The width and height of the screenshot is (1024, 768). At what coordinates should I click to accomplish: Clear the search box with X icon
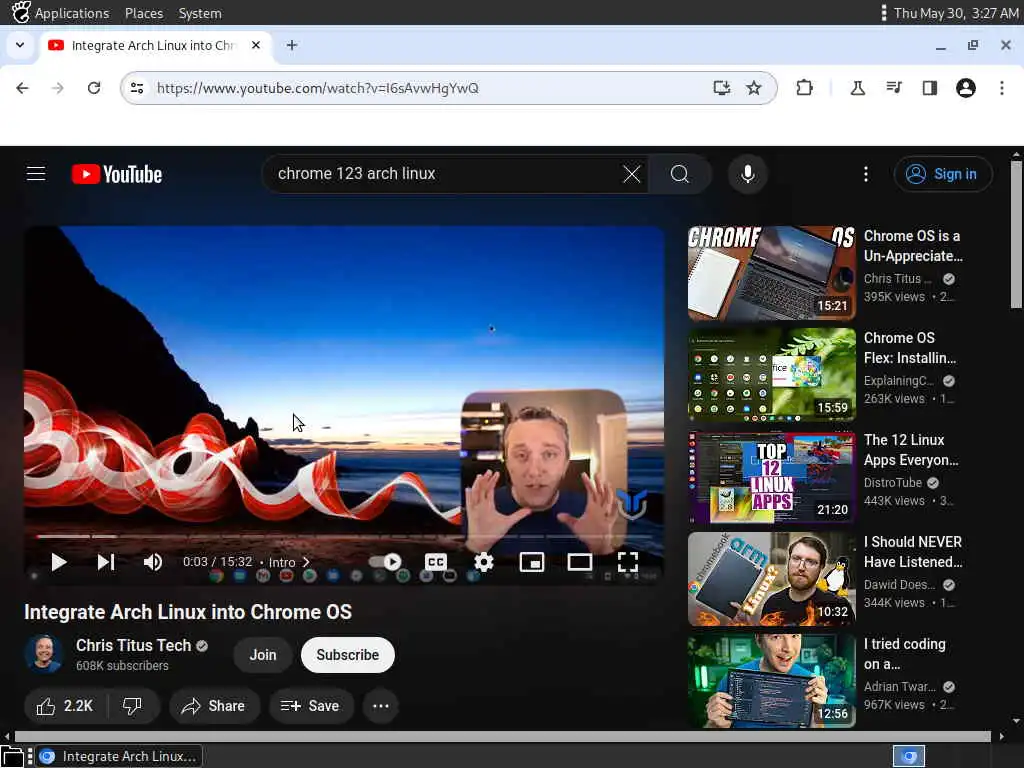coord(632,174)
